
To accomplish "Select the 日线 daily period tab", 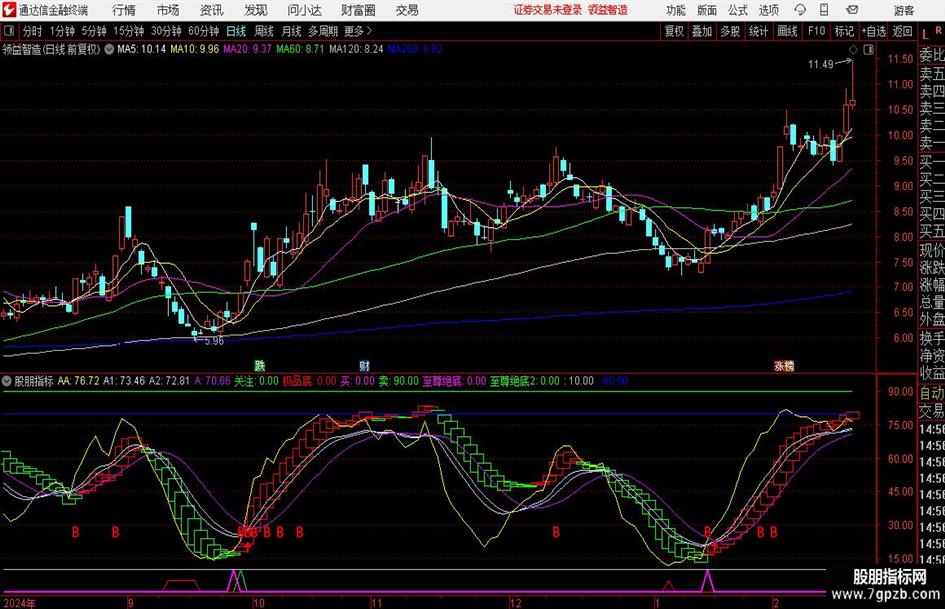I will coord(236,31).
